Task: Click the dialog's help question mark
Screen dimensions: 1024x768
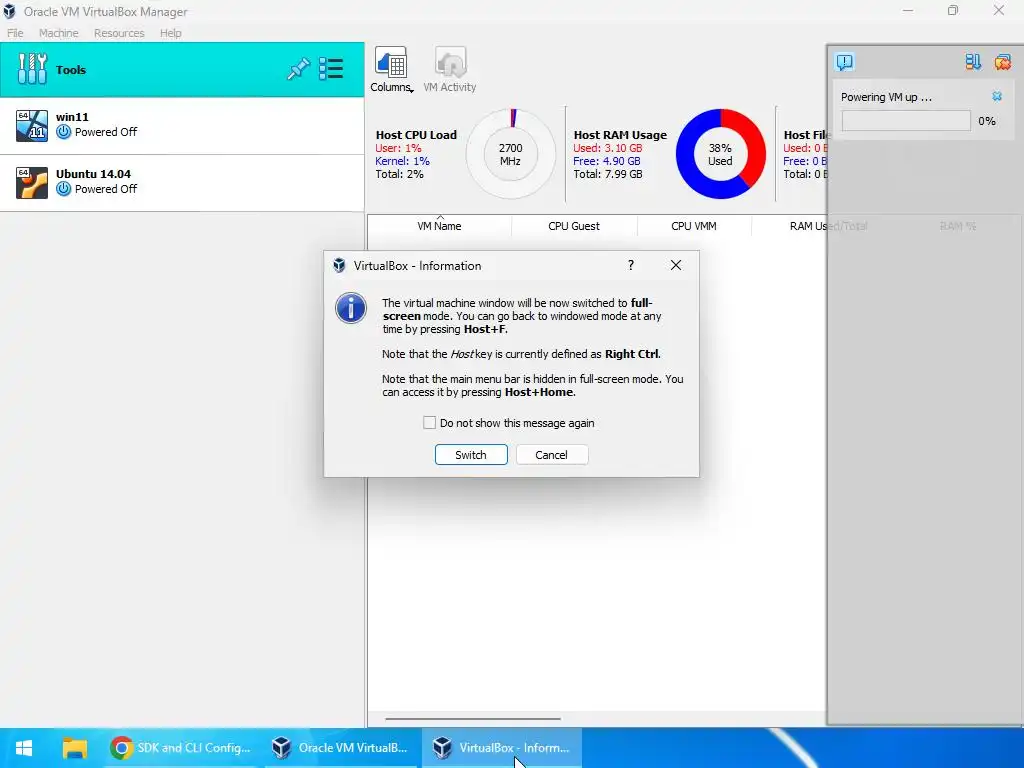Action: pos(630,265)
